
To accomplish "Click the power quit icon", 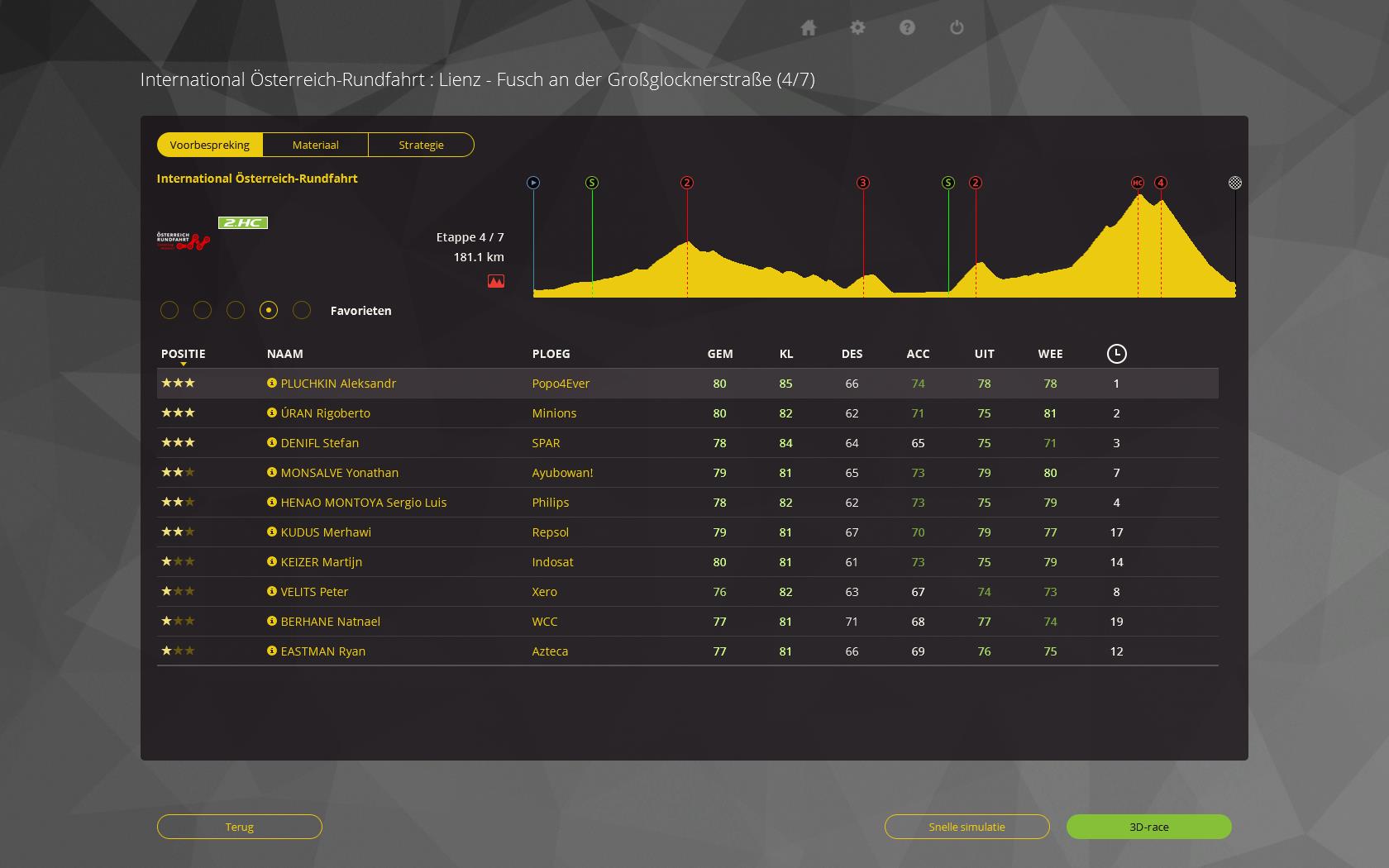I will click(957, 27).
